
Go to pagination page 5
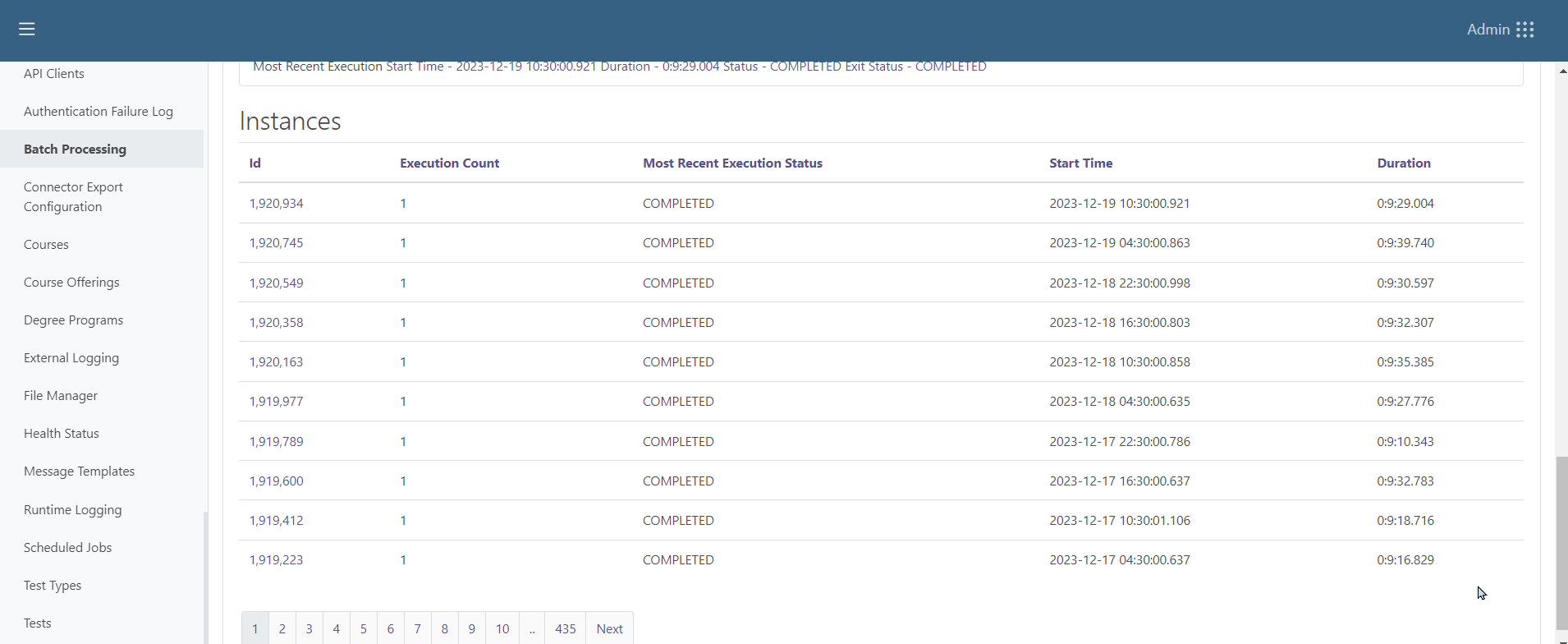coord(364,628)
